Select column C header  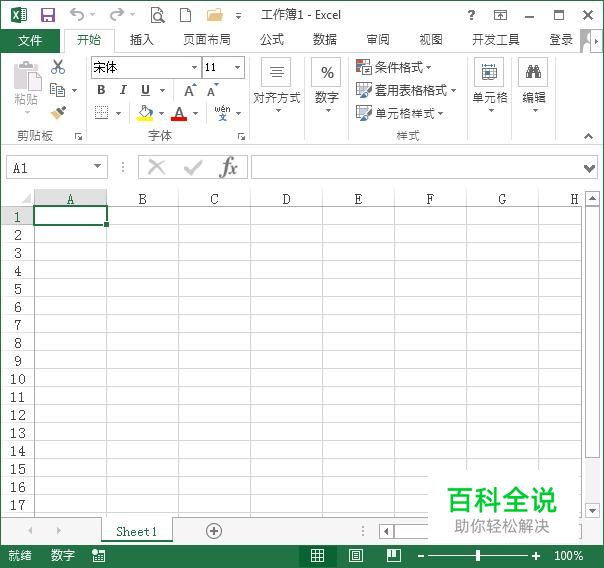(x=215, y=199)
